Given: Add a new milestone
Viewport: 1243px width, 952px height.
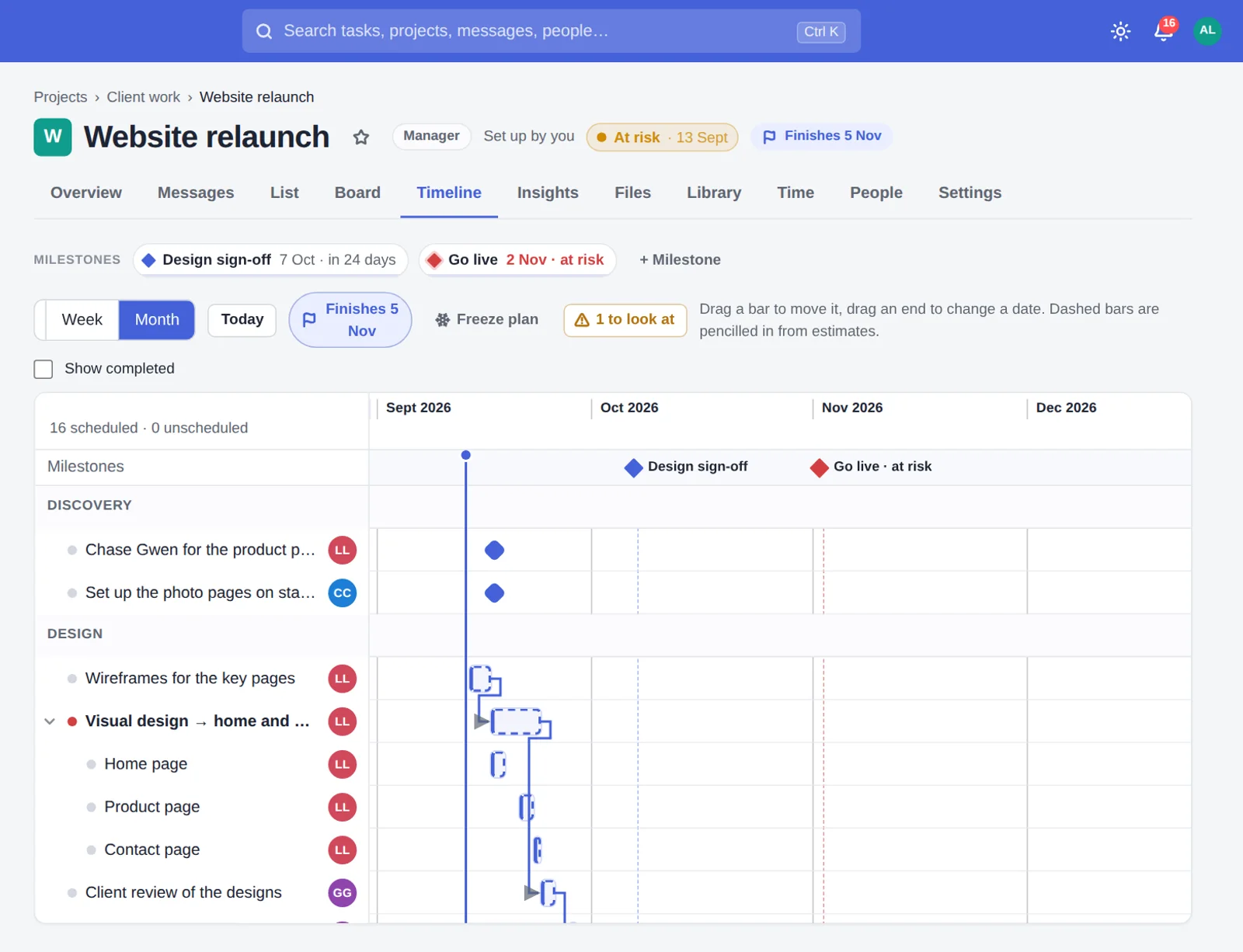Looking at the screenshot, I should pyautogui.click(x=680, y=260).
